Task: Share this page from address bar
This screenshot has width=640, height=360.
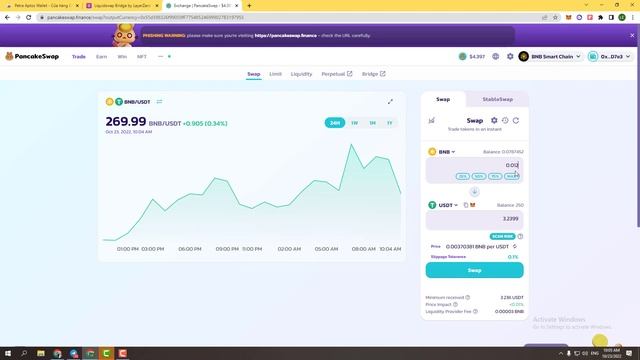Action: (x=544, y=18)
